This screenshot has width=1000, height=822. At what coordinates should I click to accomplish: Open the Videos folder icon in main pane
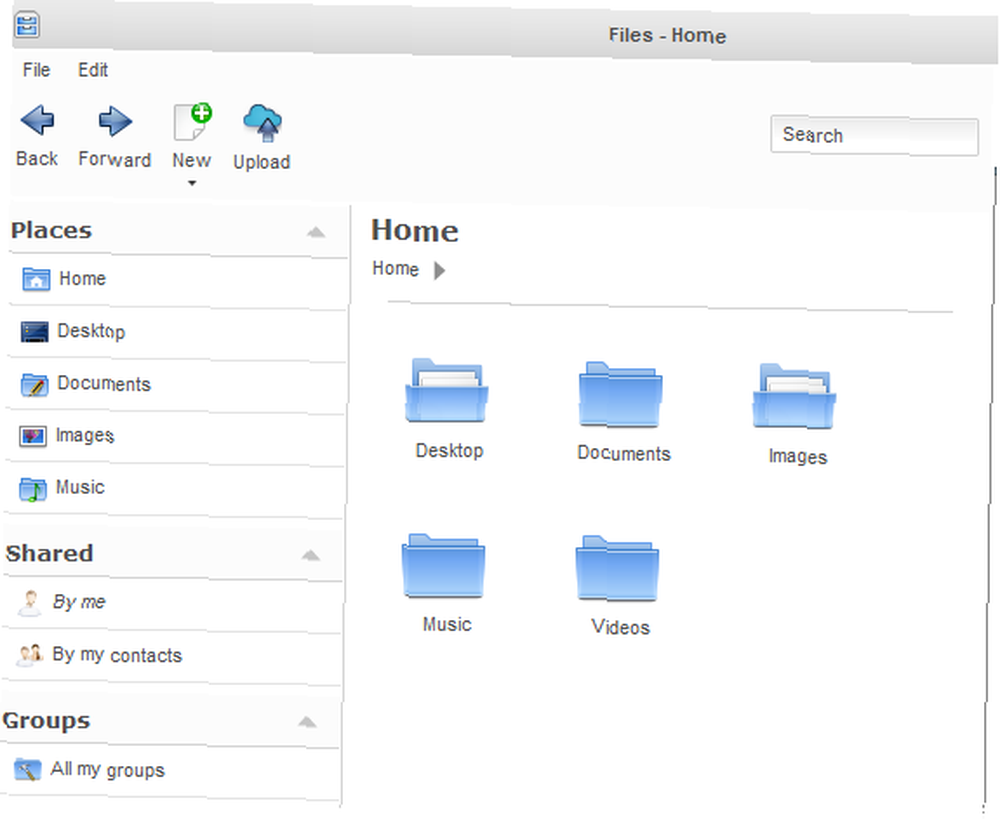tap(617, 569)
